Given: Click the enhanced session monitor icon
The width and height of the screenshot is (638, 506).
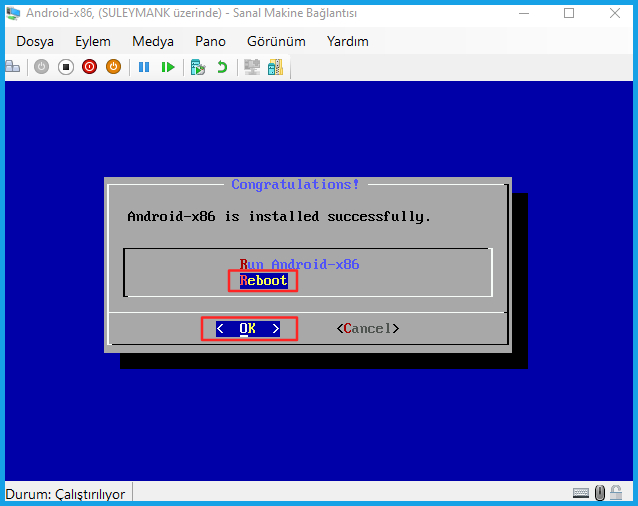Looking at the screenshot, I should coord(252,67).
